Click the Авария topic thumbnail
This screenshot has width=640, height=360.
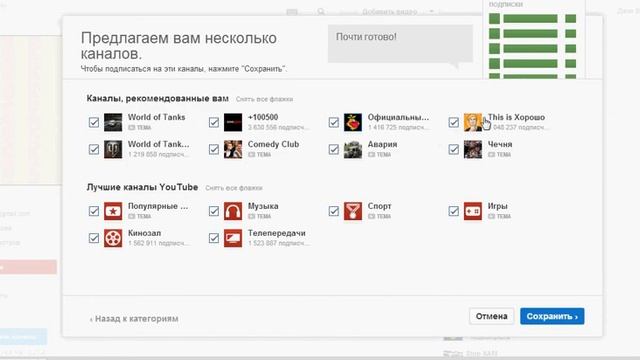click(353, 149)
